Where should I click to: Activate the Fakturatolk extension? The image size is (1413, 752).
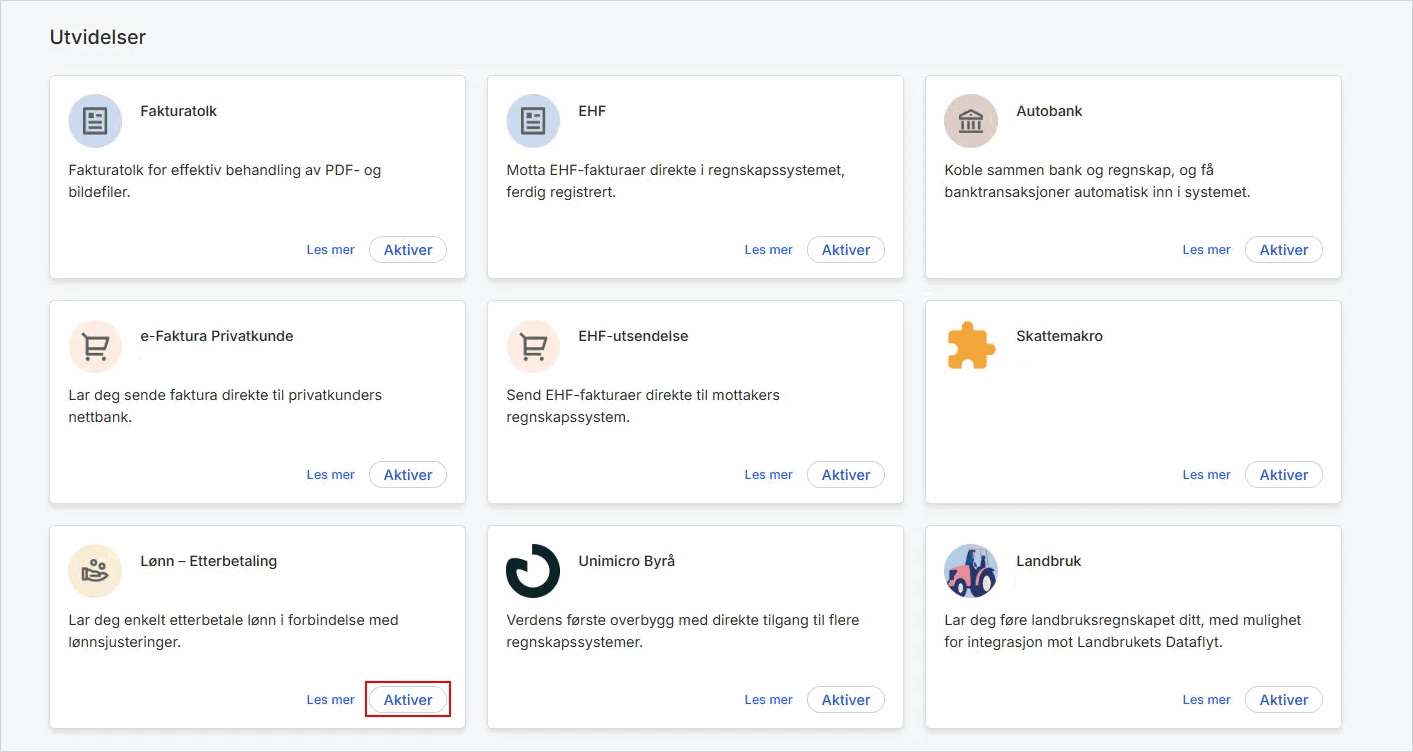click(x=408, y=250)
